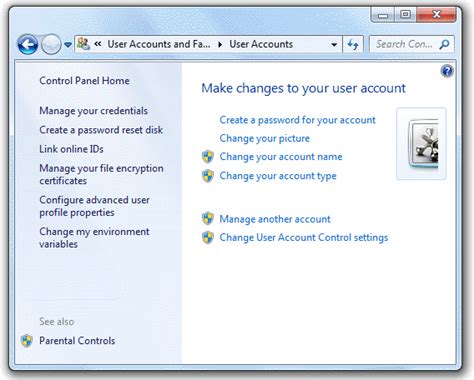Close the User Accounts window
Screen dimensions: 474x380
click(436, 15)
